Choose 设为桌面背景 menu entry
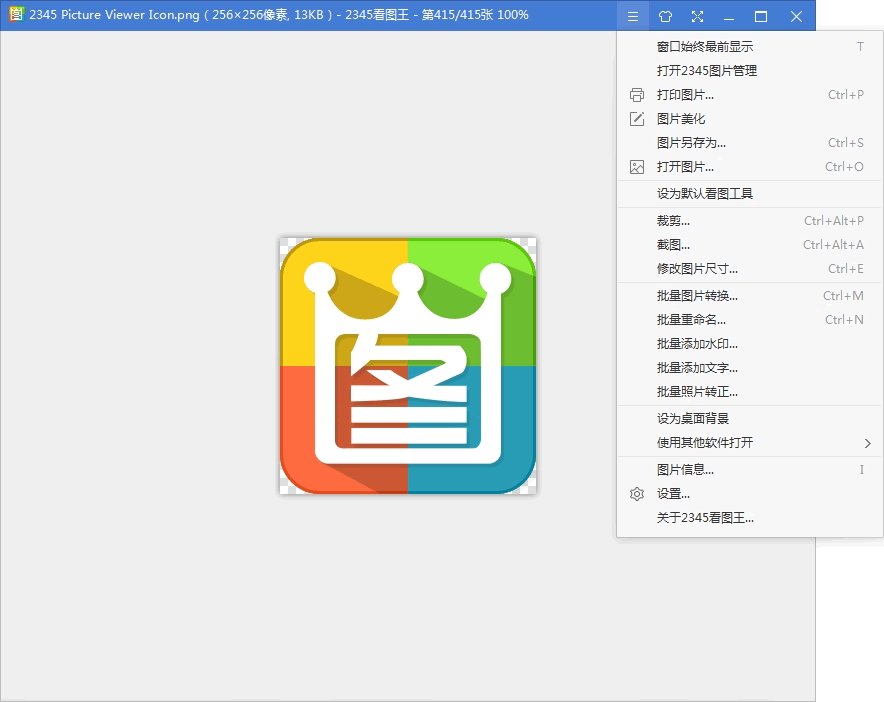 [x=692, y=419]
